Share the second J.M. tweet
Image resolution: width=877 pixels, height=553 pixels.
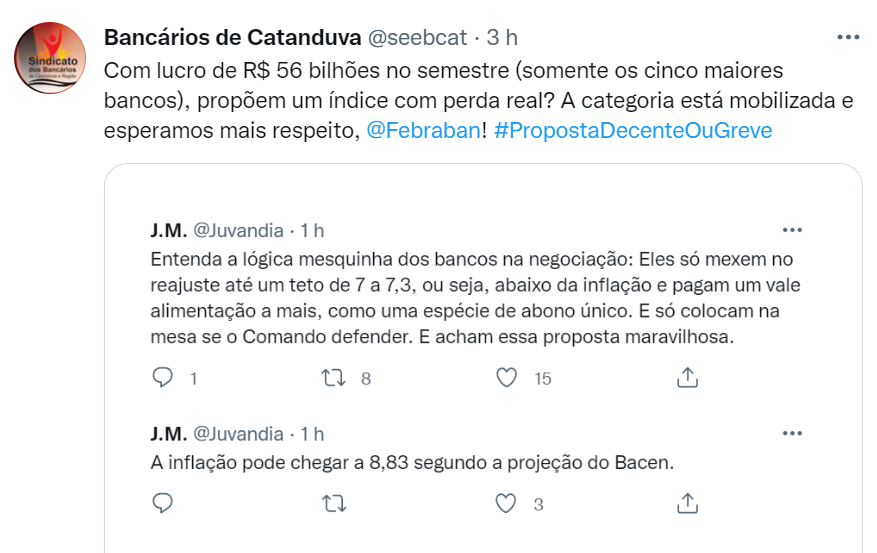click(x=687, y=503)
